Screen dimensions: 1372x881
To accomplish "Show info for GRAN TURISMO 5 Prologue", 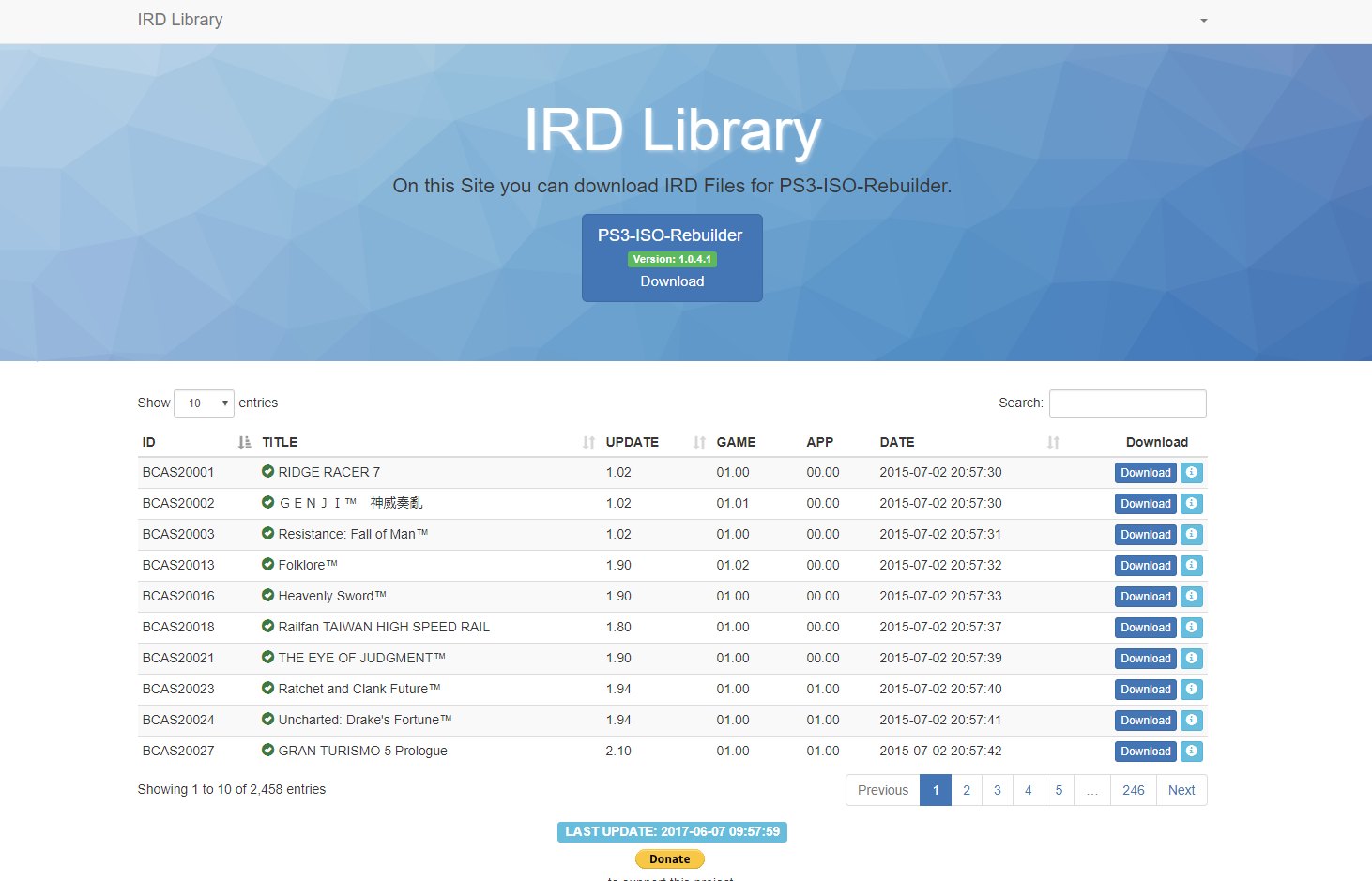I will [1191, 752].
